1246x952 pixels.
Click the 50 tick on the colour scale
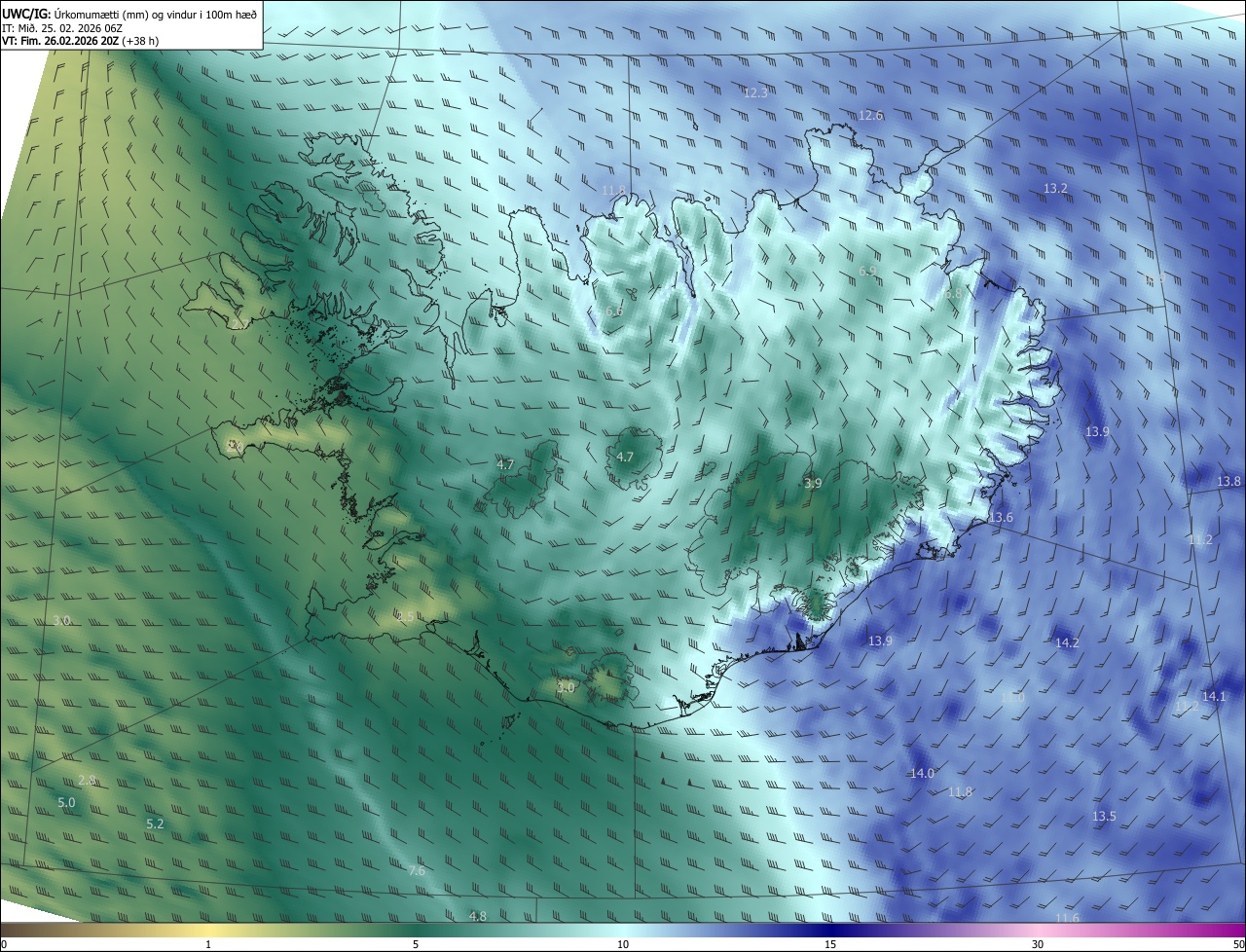(1238, 945)
